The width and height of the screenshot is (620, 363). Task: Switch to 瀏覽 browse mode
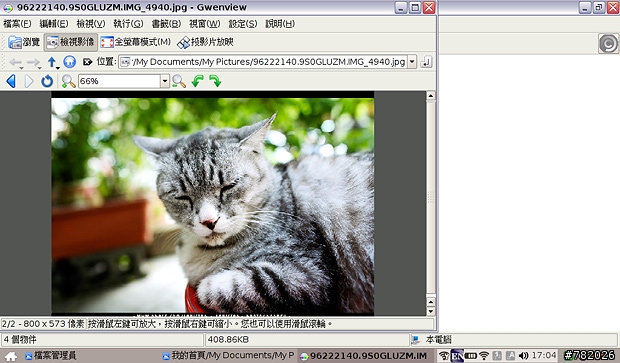24,42
